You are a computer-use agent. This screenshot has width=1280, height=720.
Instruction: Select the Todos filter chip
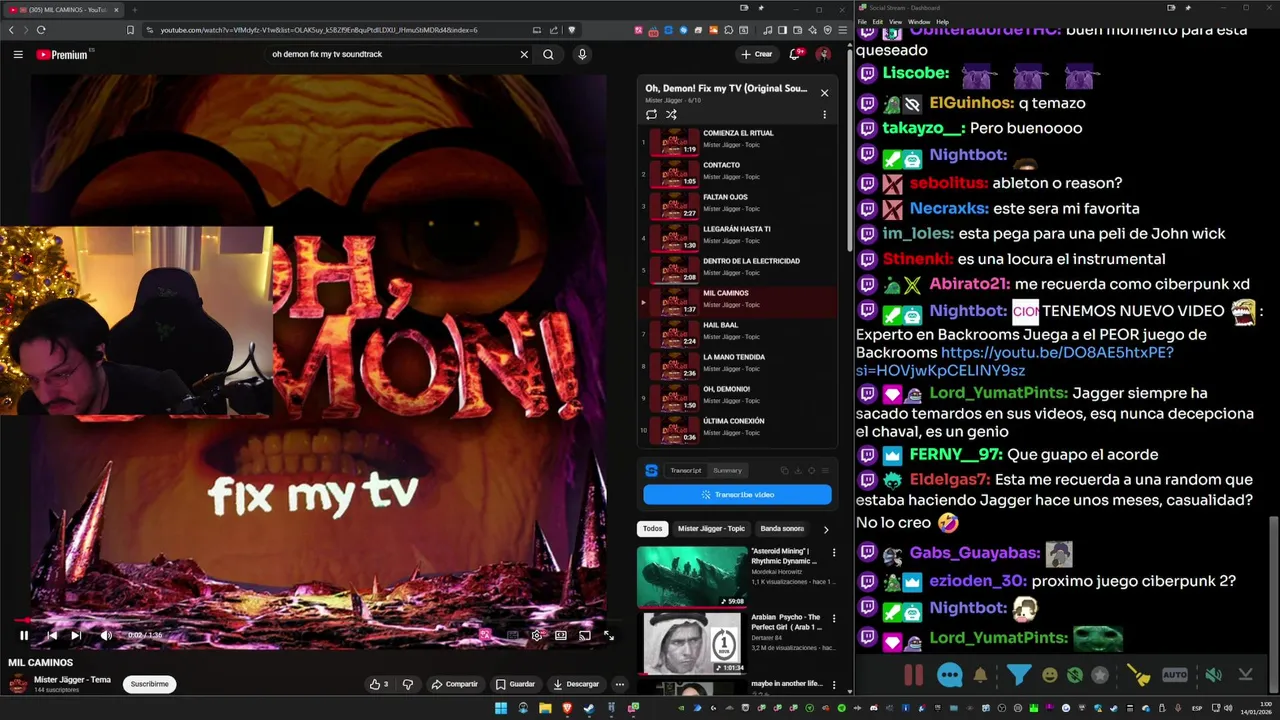pos(652,528)
